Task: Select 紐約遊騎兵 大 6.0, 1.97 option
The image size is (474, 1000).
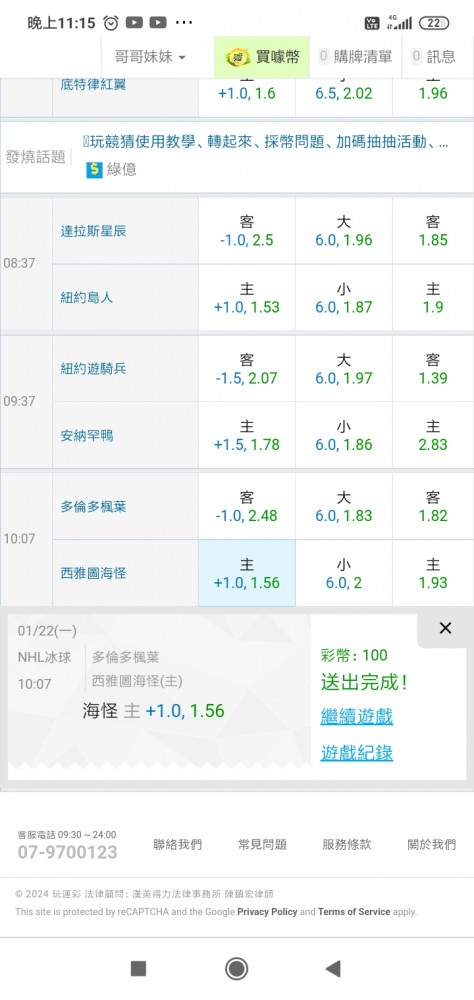Action: coord(344,369)
